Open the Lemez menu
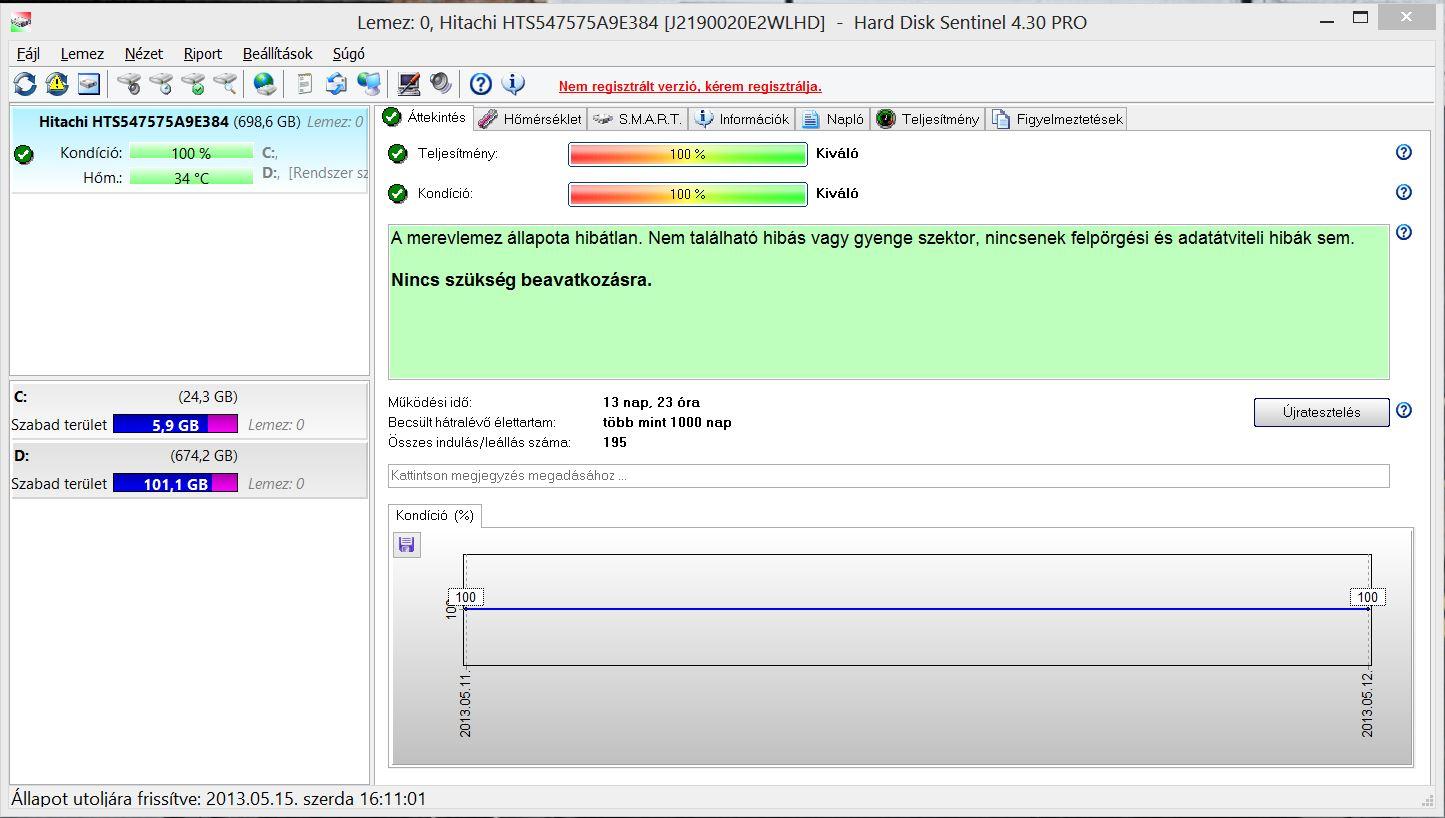This screenshot has height=818, width=1445. click(x=82, y=54)
